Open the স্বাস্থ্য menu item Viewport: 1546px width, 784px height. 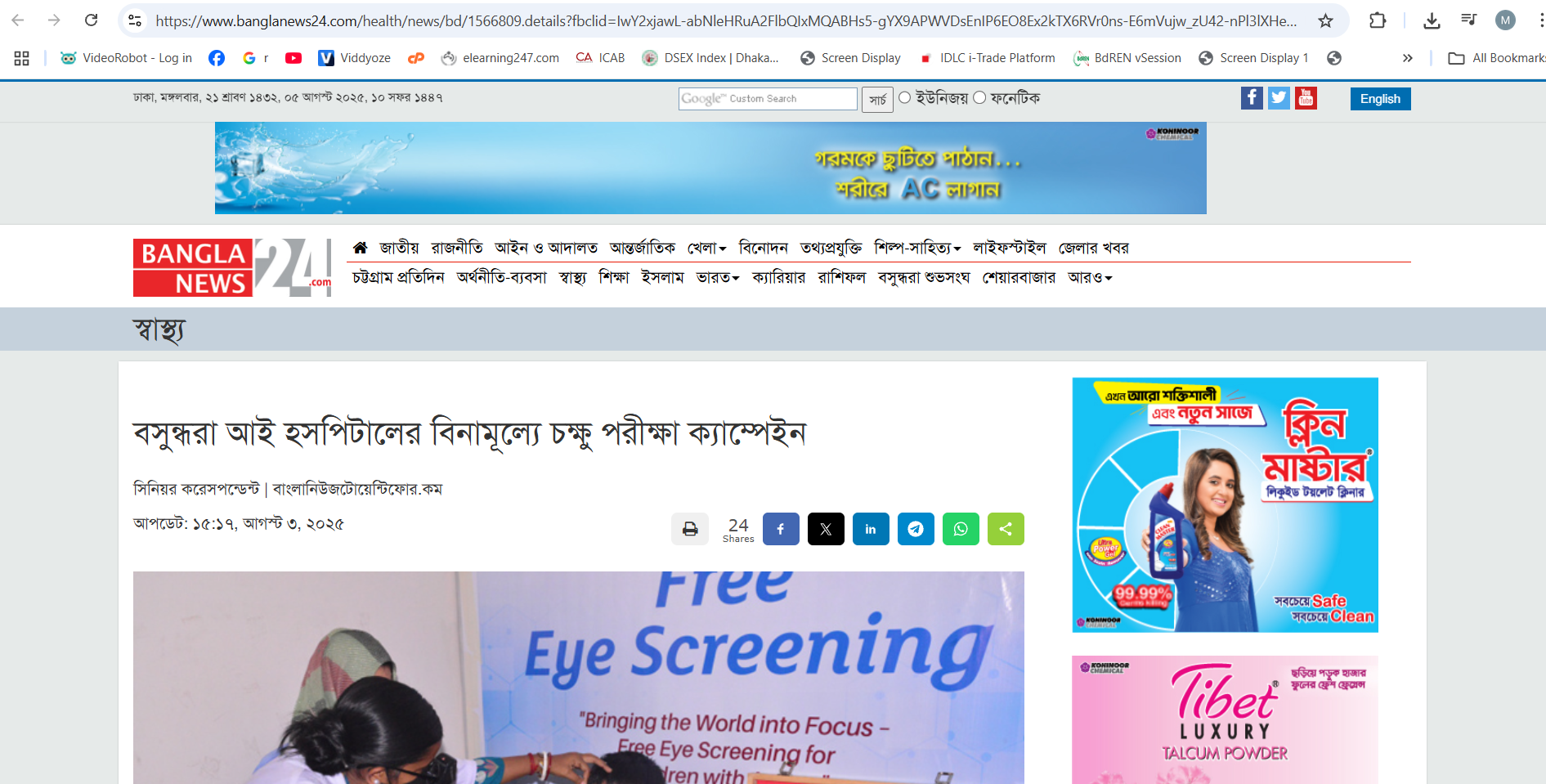point(572,278)
